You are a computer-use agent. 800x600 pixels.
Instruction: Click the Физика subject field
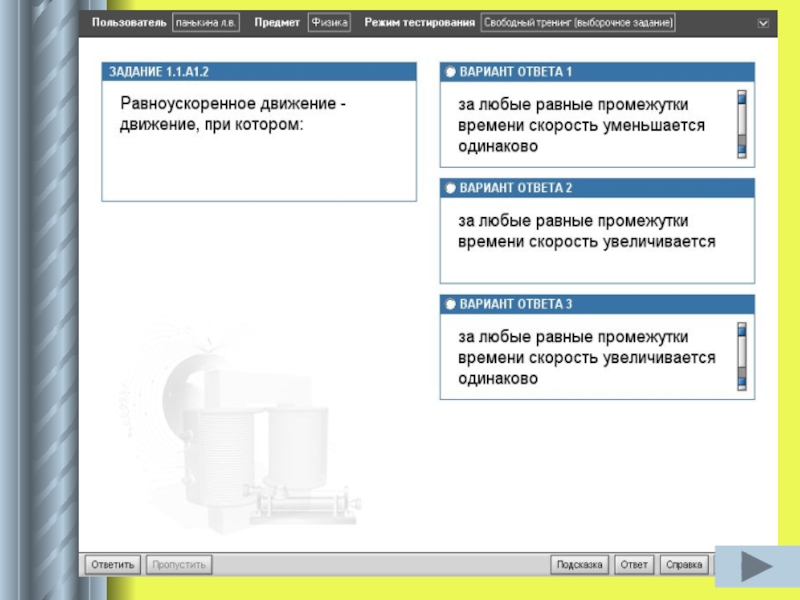[329, 23]
